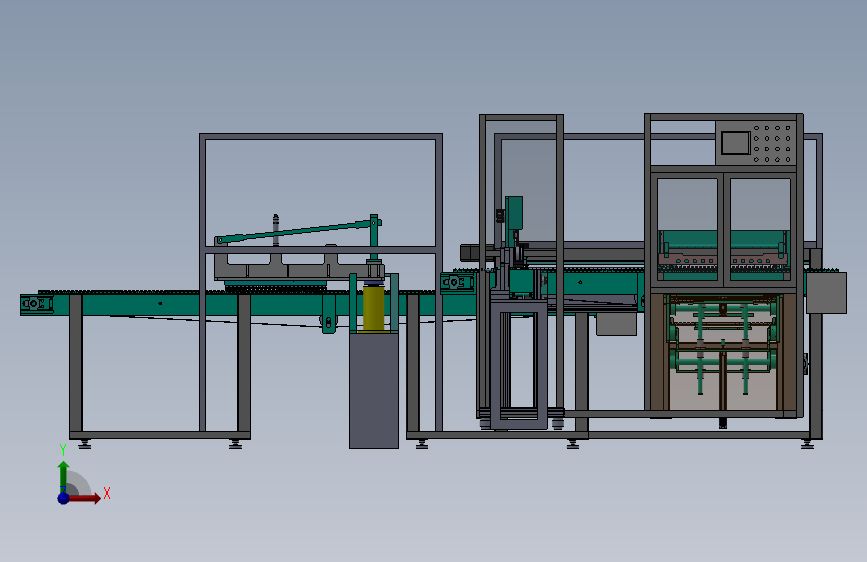
Task: Select the dark gray cabinet beneath the yellow cylinder
Action: click(374, 390)
